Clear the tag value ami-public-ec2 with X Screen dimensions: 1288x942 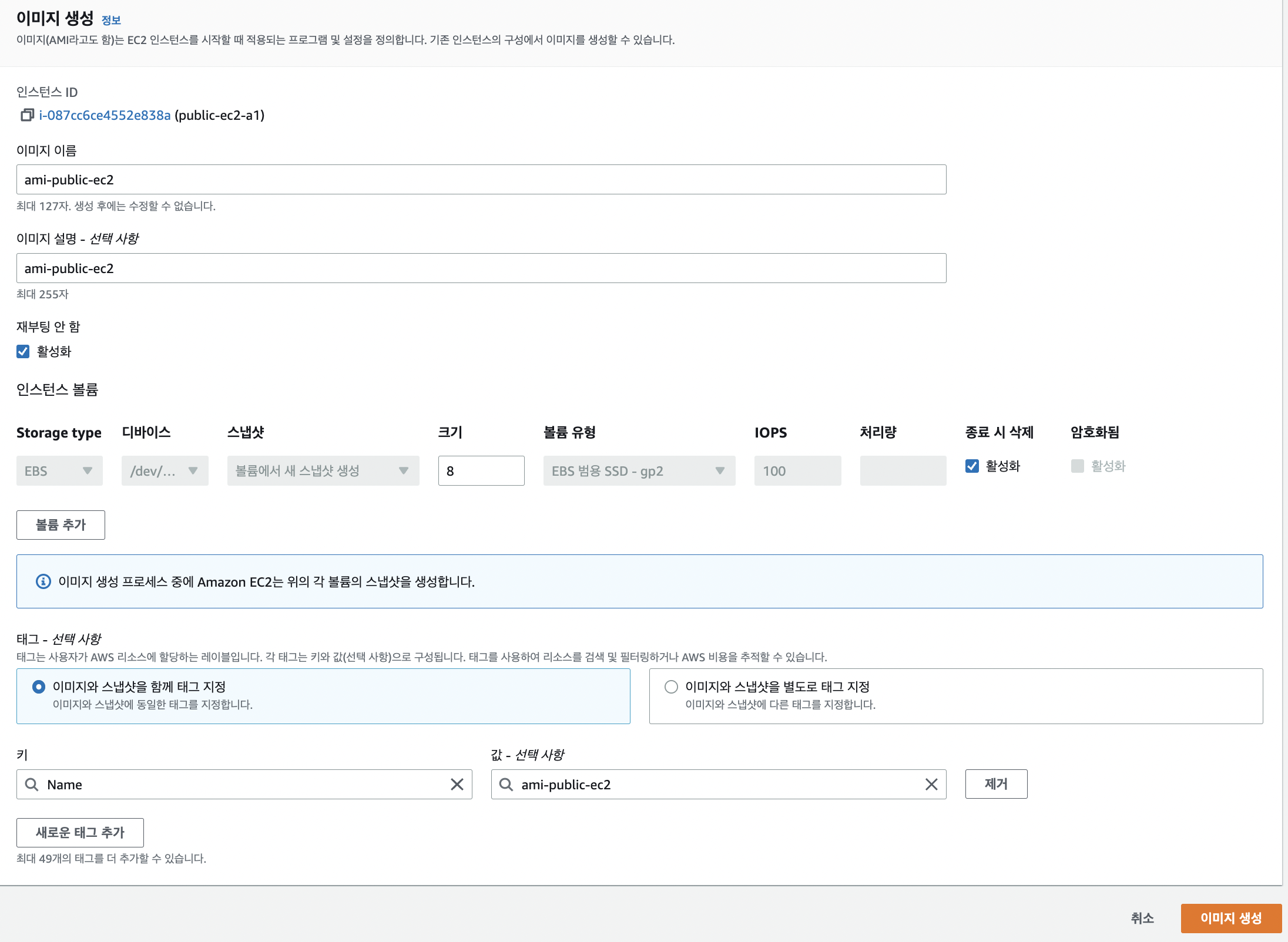[x=931, y=785]
